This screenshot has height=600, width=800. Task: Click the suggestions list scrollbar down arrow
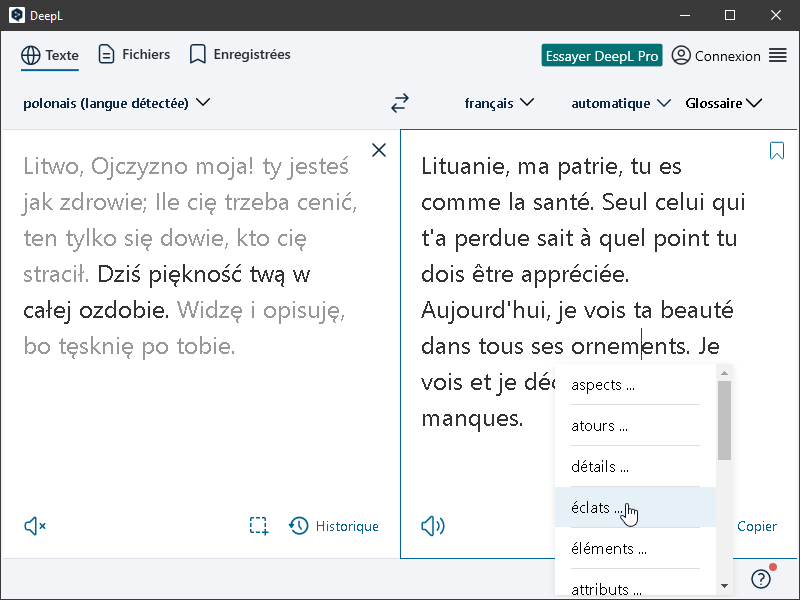724,585
